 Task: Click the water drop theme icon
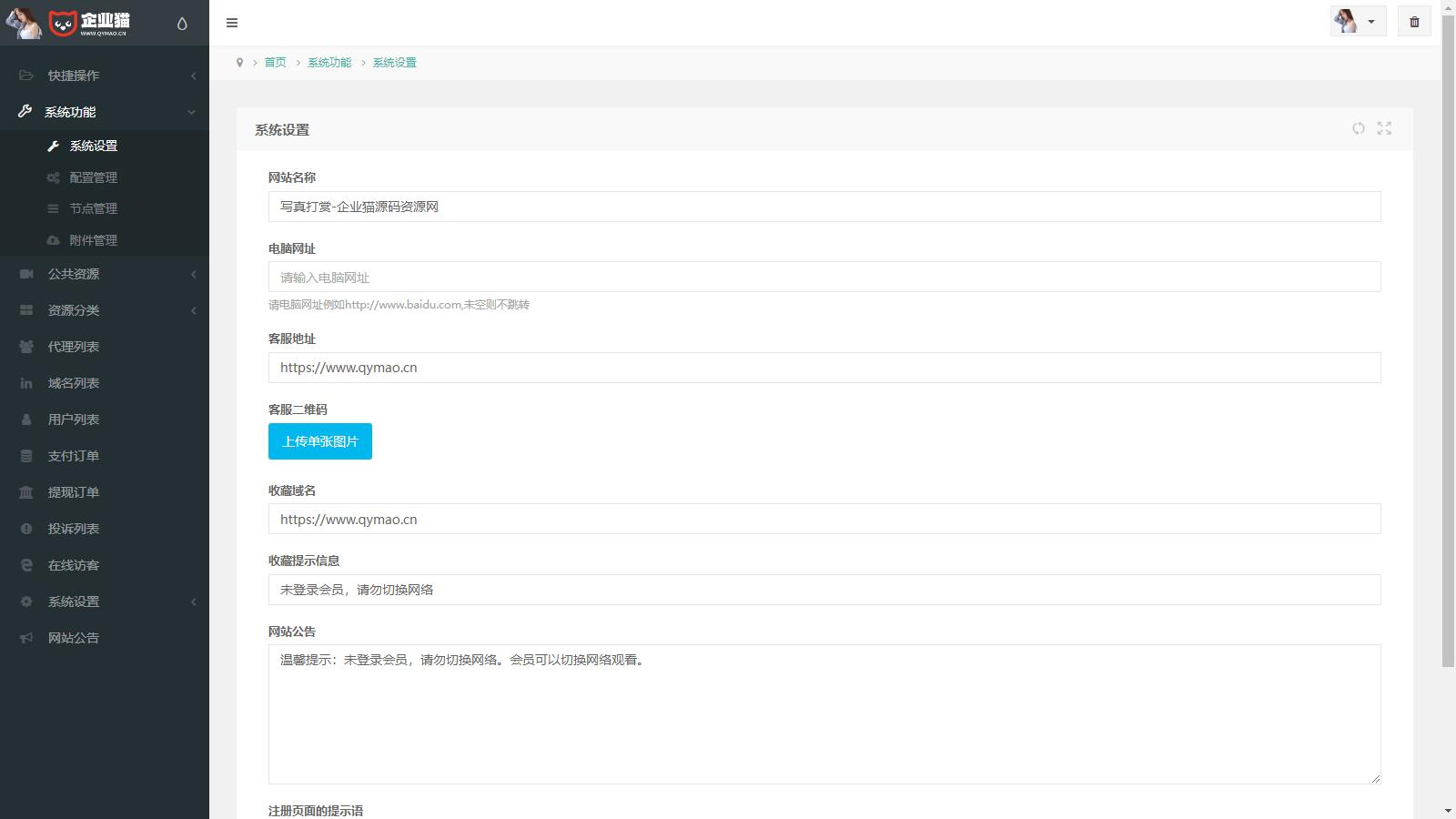(x=182, y=24)
